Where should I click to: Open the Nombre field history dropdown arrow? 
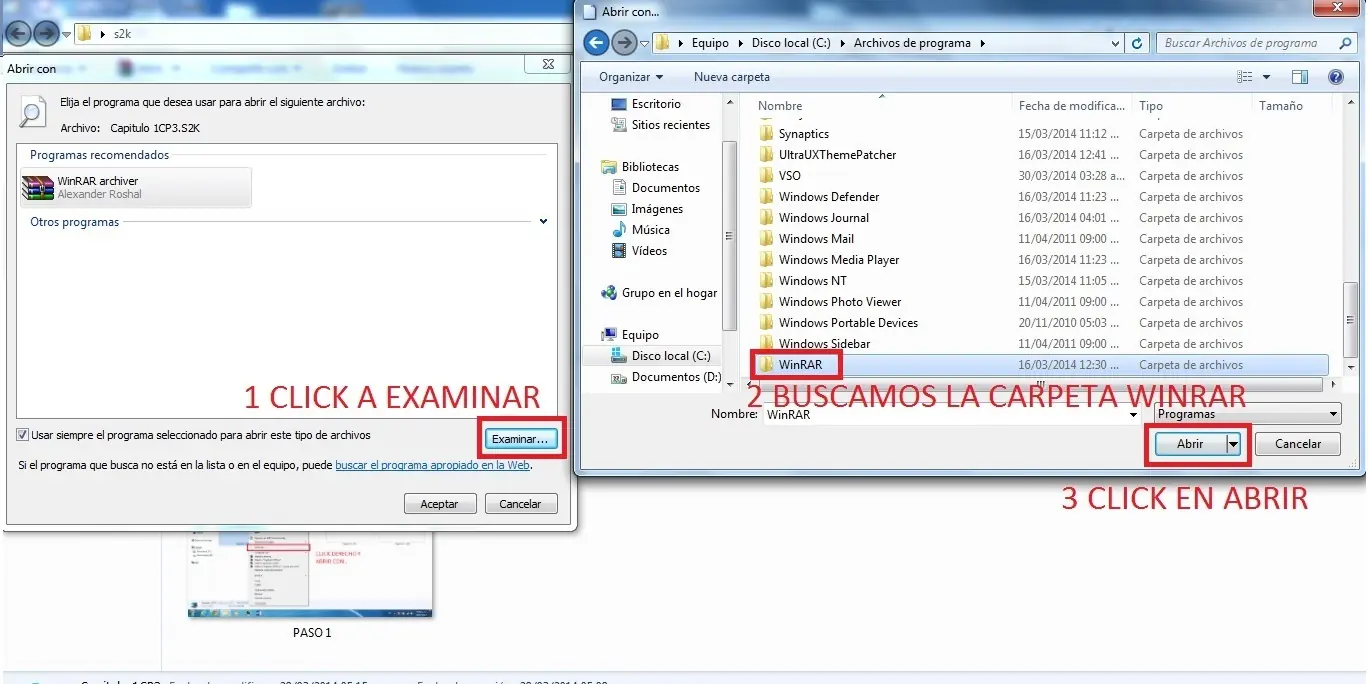pyautogui.click(x=1134, y=414)
